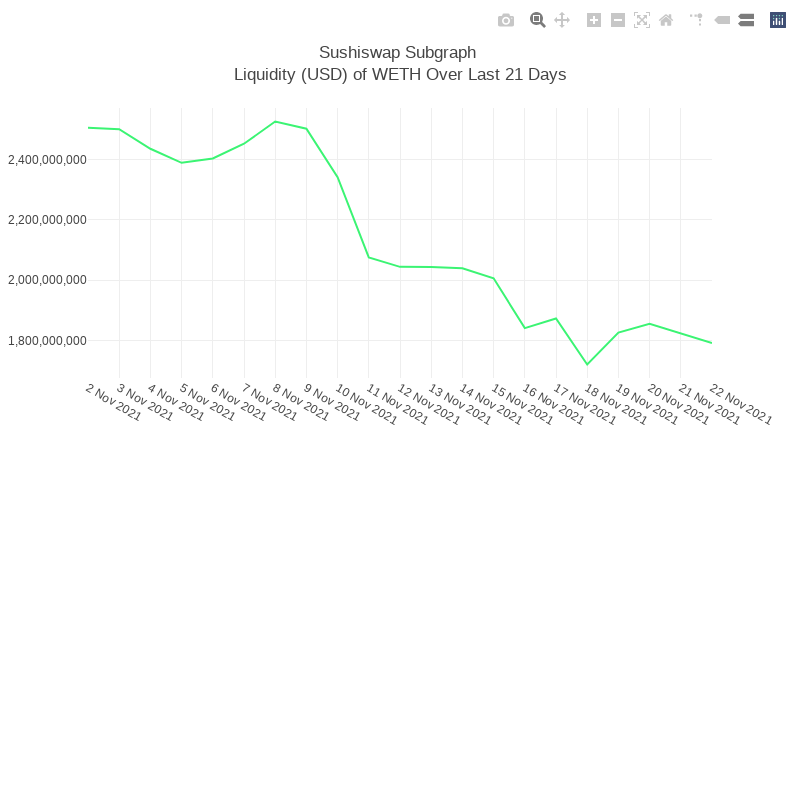Select the Pan tool
Screen dimensions: 800x800
coord(562,20)
